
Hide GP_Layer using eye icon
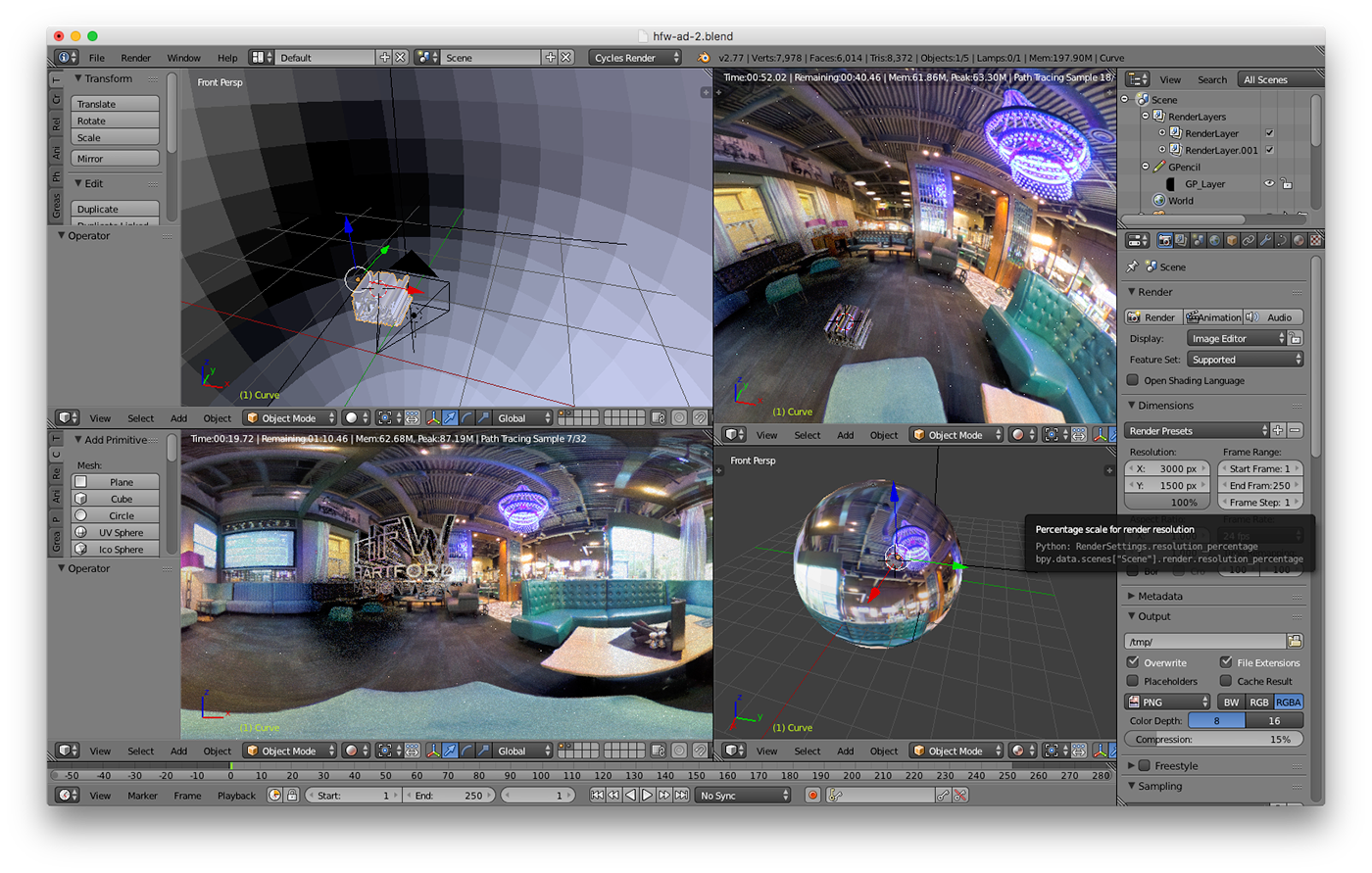(x=1269, y=184)
